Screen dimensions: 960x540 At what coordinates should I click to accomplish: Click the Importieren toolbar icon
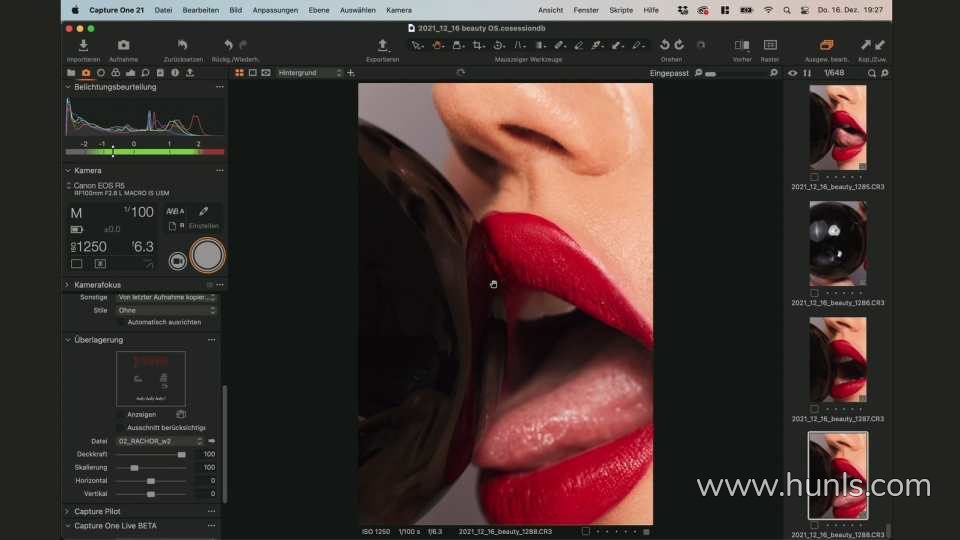tap(83, 46)
